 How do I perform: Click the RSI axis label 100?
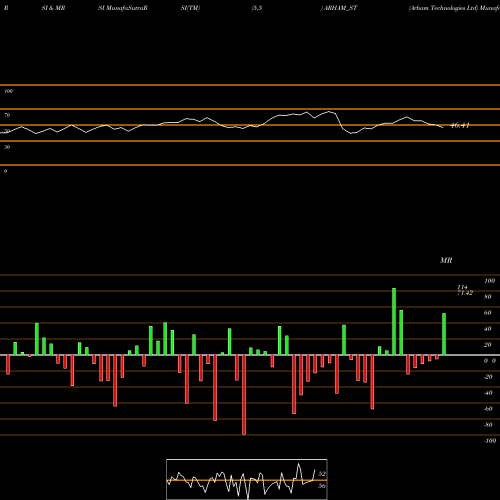pyautogui.click(x=8, y=91)
